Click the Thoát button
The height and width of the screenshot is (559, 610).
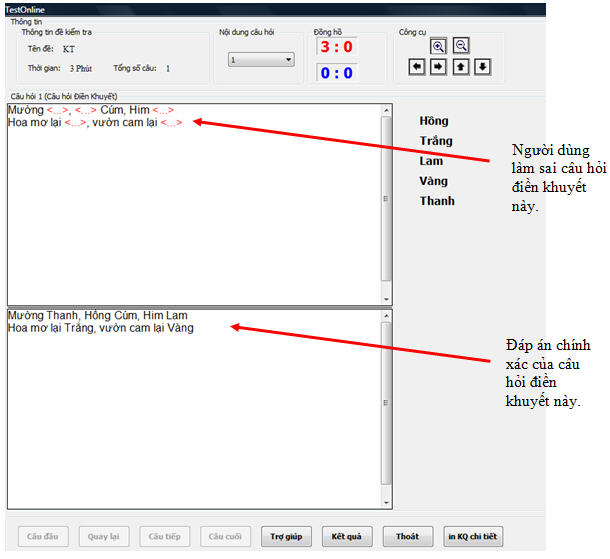(x=408, y=536)
